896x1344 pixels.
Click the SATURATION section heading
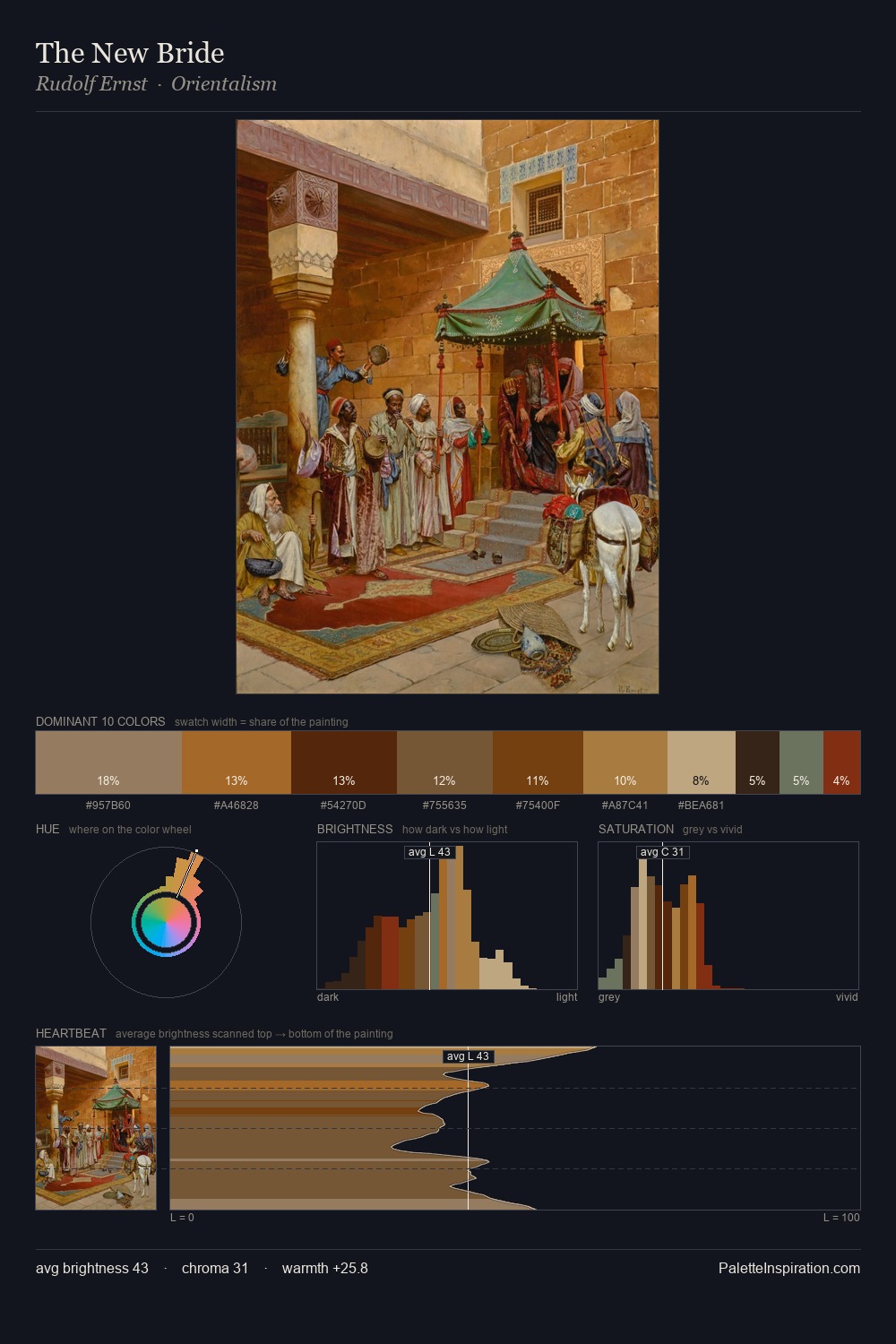(636, 829)
